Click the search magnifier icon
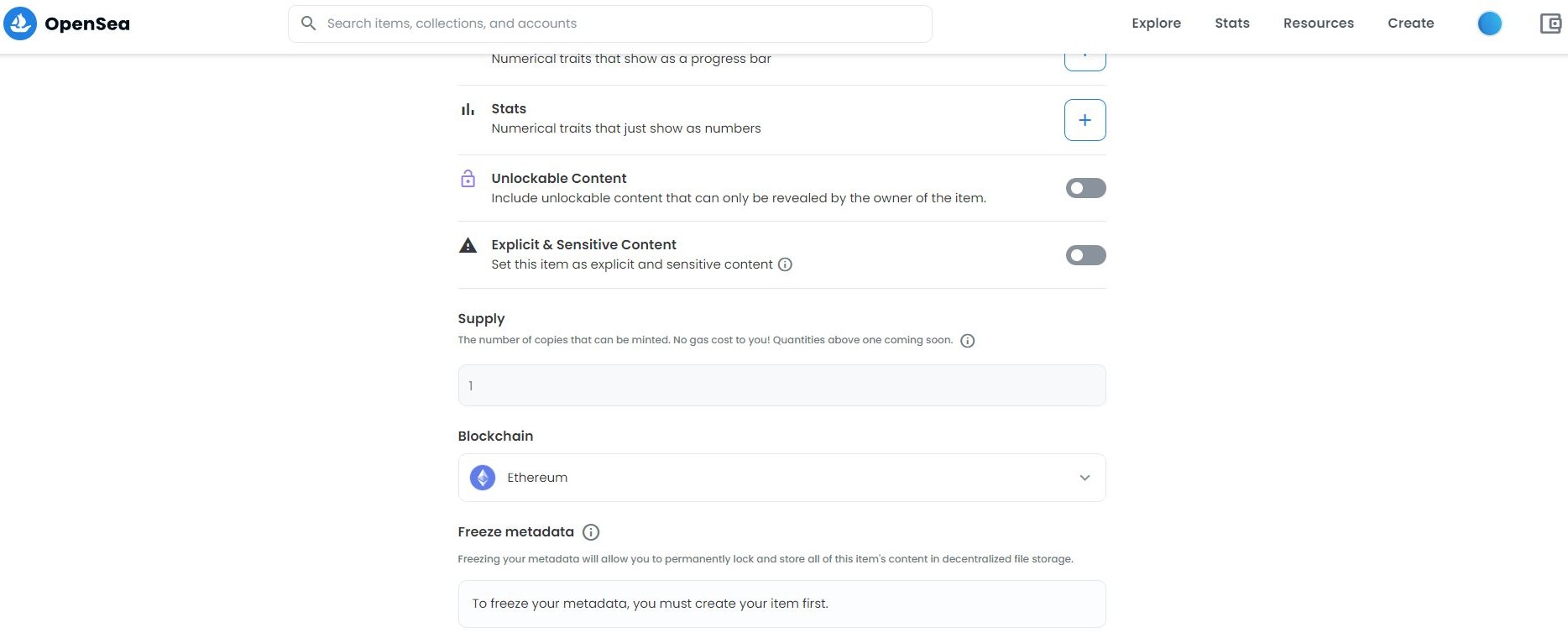 [308, 24]
